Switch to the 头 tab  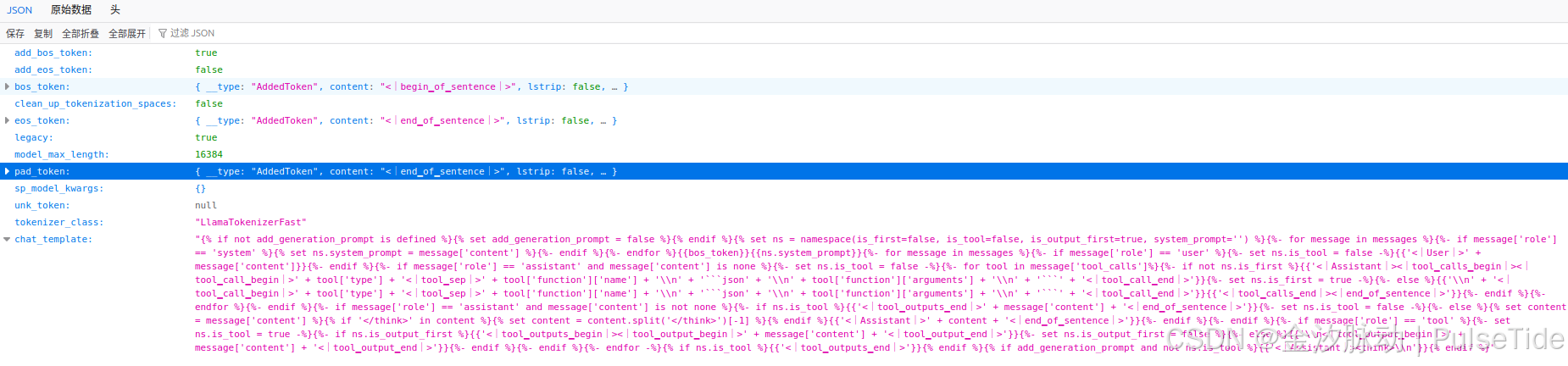[115, 10]
